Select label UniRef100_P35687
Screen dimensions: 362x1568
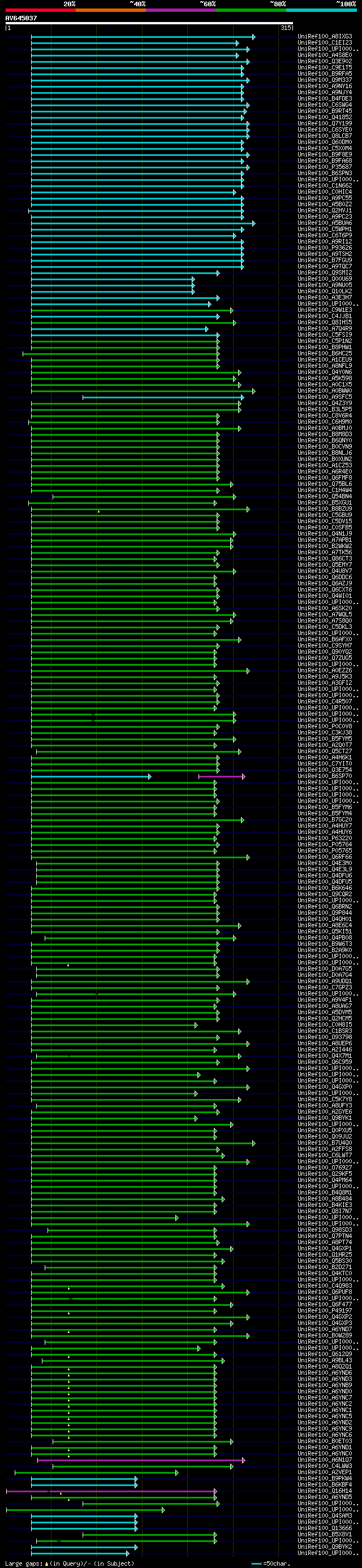tap(324, 167)
